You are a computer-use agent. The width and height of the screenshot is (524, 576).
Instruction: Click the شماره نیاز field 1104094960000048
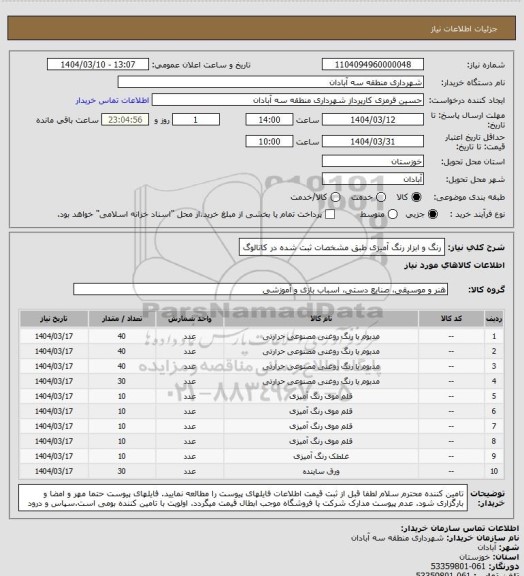point(373,65)
